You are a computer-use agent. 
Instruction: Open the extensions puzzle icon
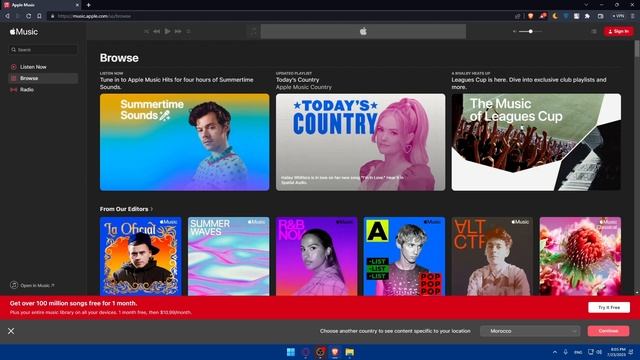coord(587,16)
